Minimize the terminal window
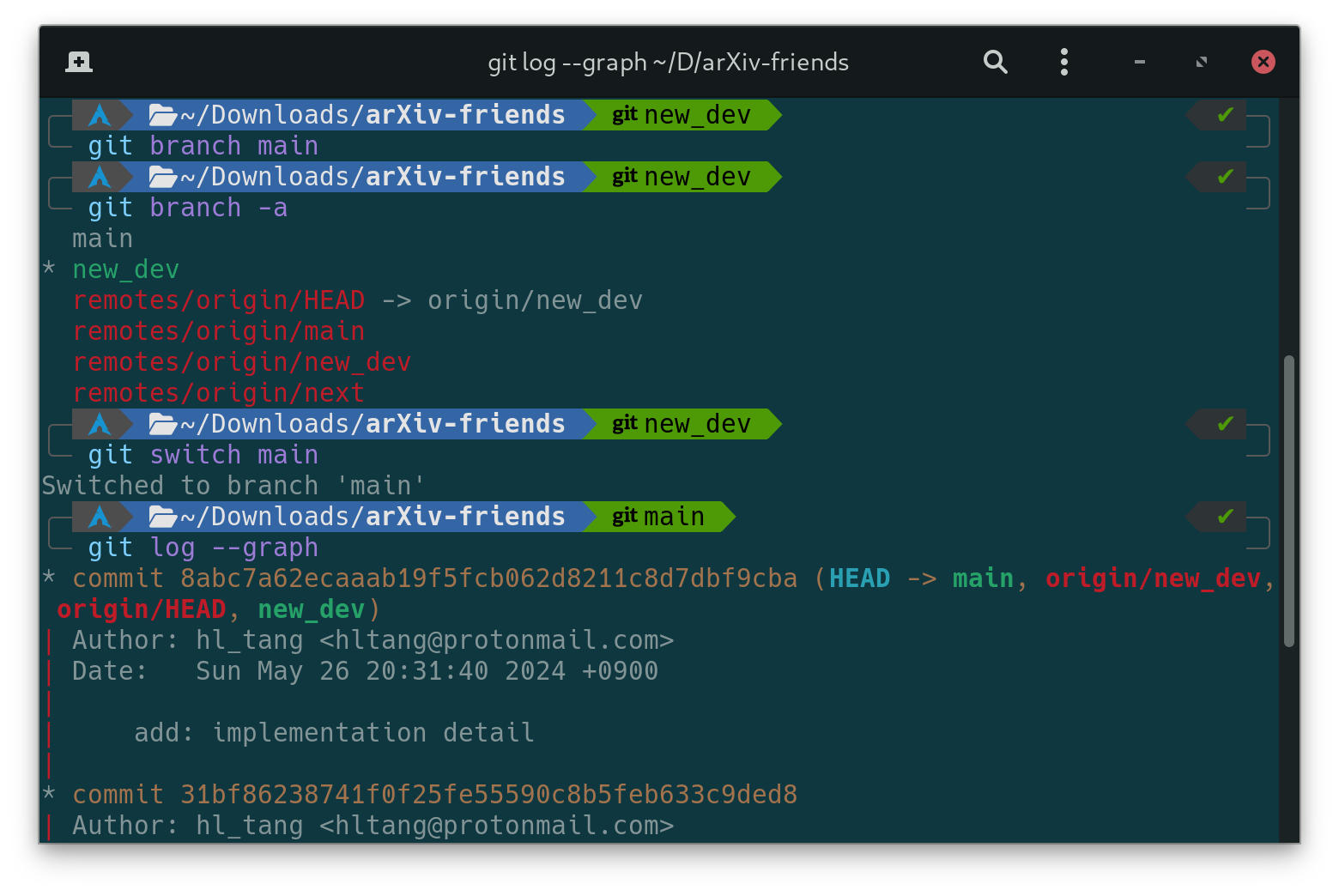Screen dimensions: 1339x896 1140,62
